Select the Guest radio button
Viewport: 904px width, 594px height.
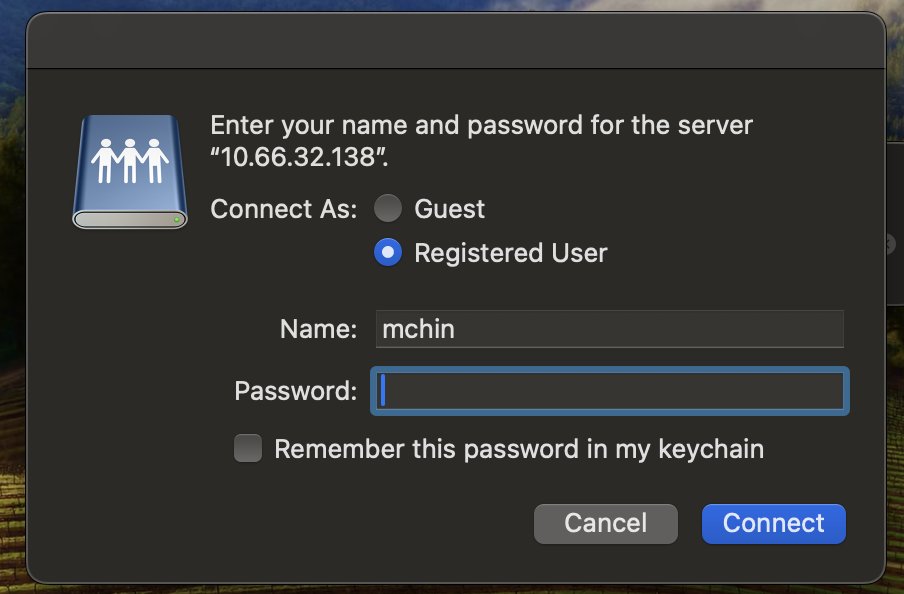coord(388,208)
